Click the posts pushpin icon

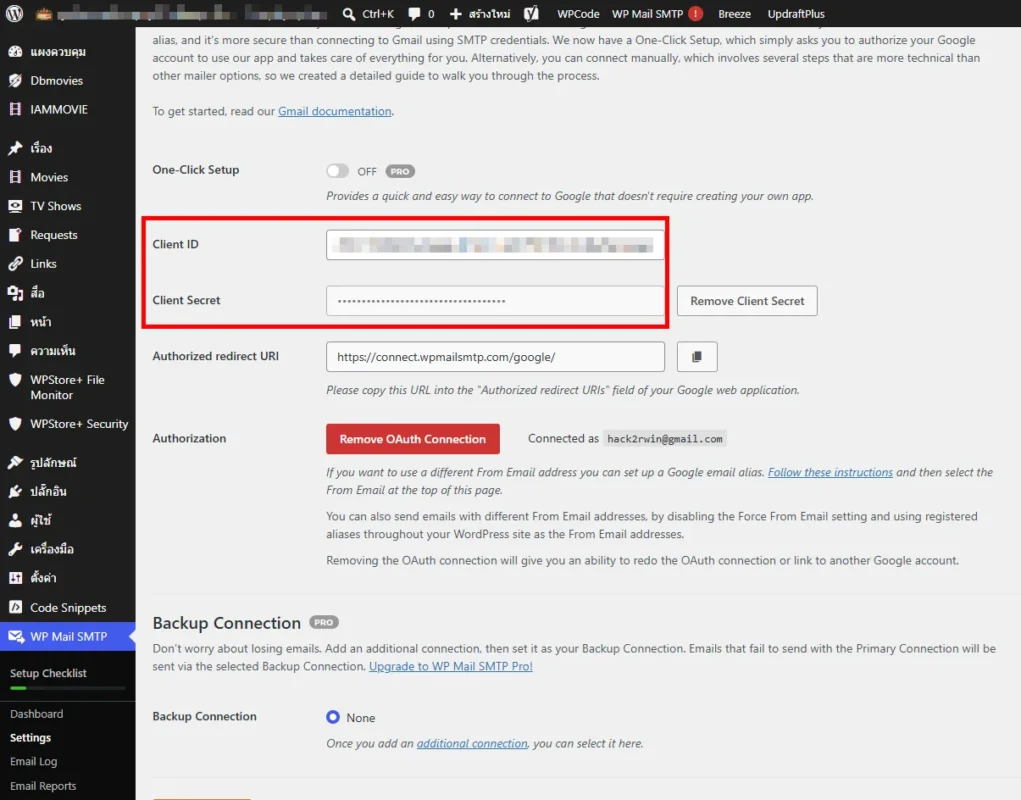(16, 148)
